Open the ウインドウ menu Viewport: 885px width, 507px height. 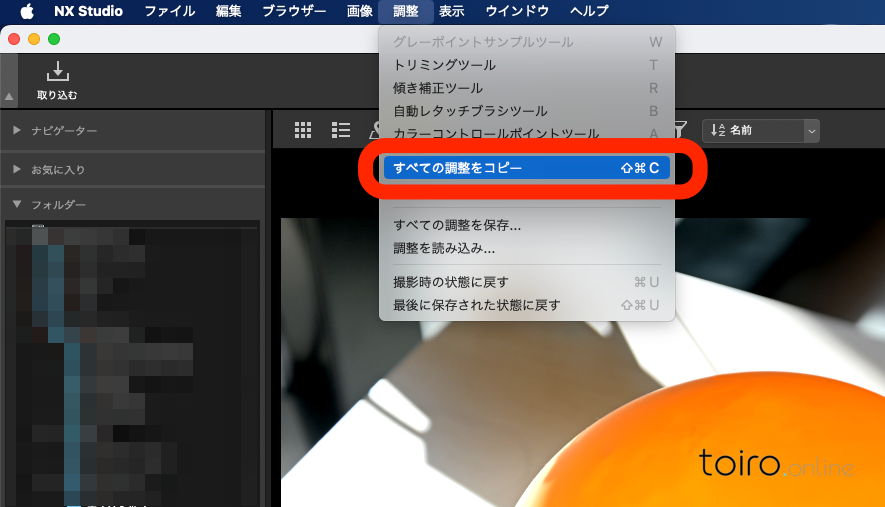click(x=517, y=11)
